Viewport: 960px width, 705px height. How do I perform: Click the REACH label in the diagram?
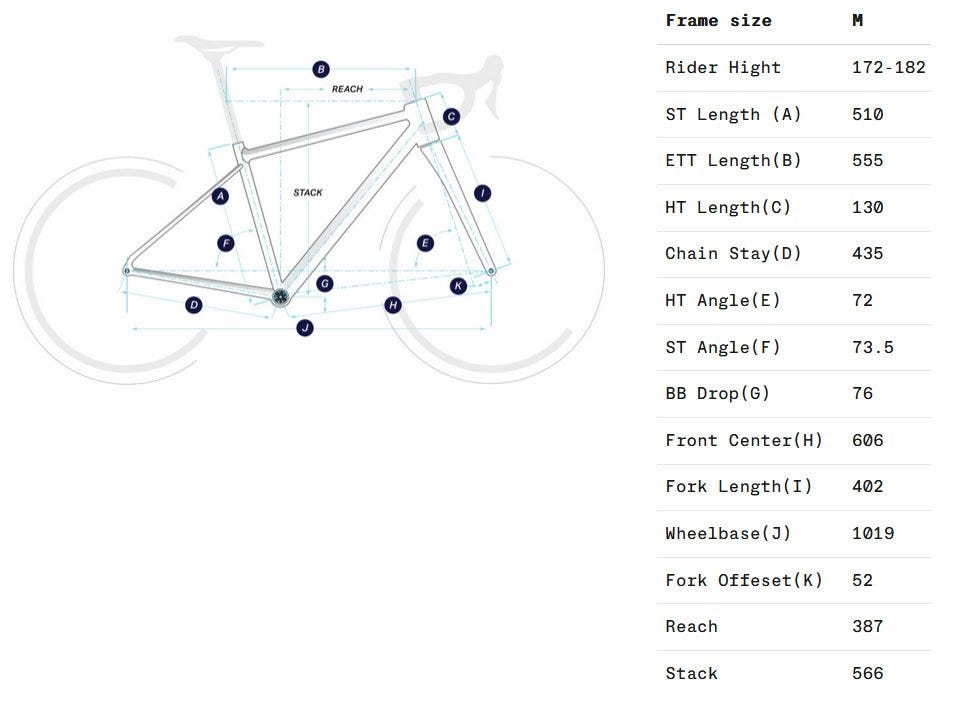(x=347, y=89)
